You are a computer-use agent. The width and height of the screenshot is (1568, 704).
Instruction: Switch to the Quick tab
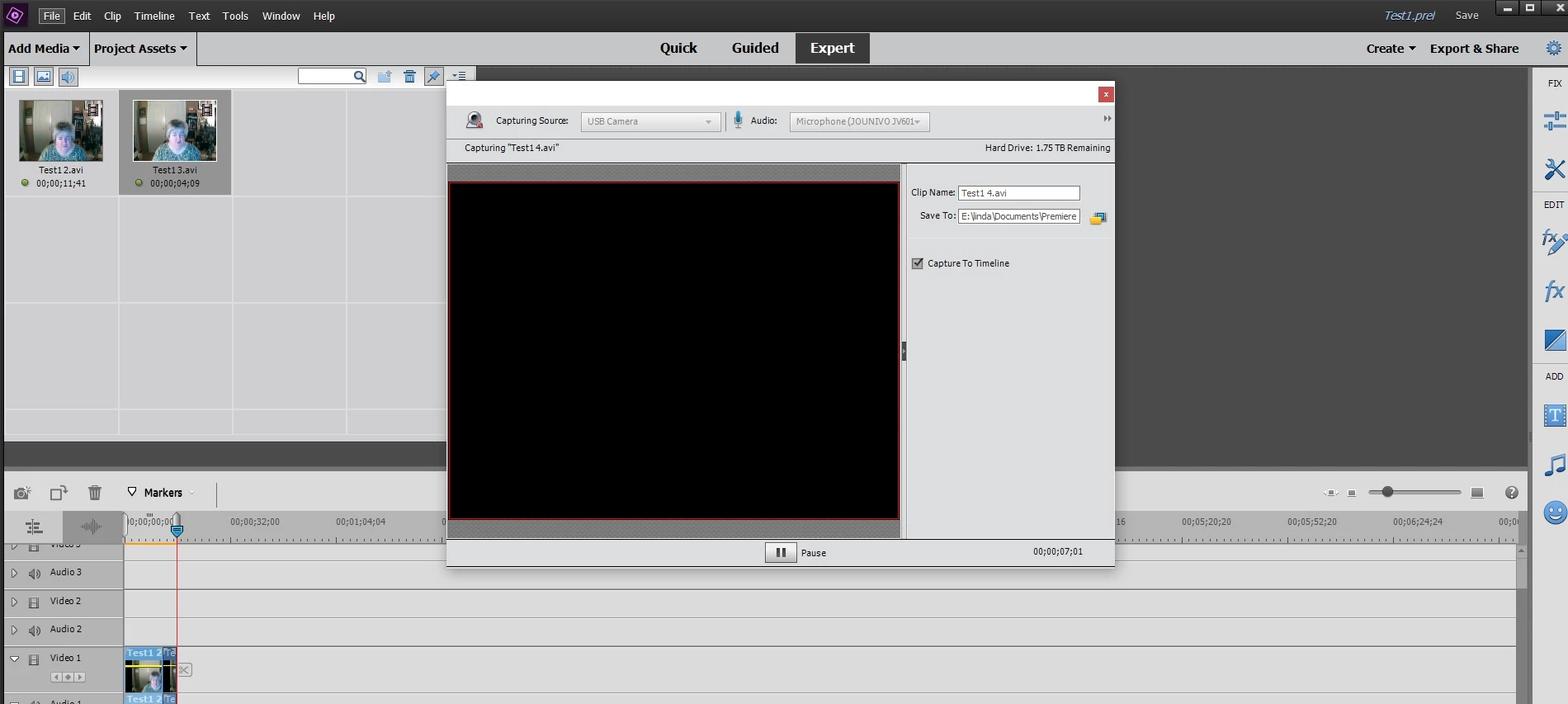tap(678, 48)
